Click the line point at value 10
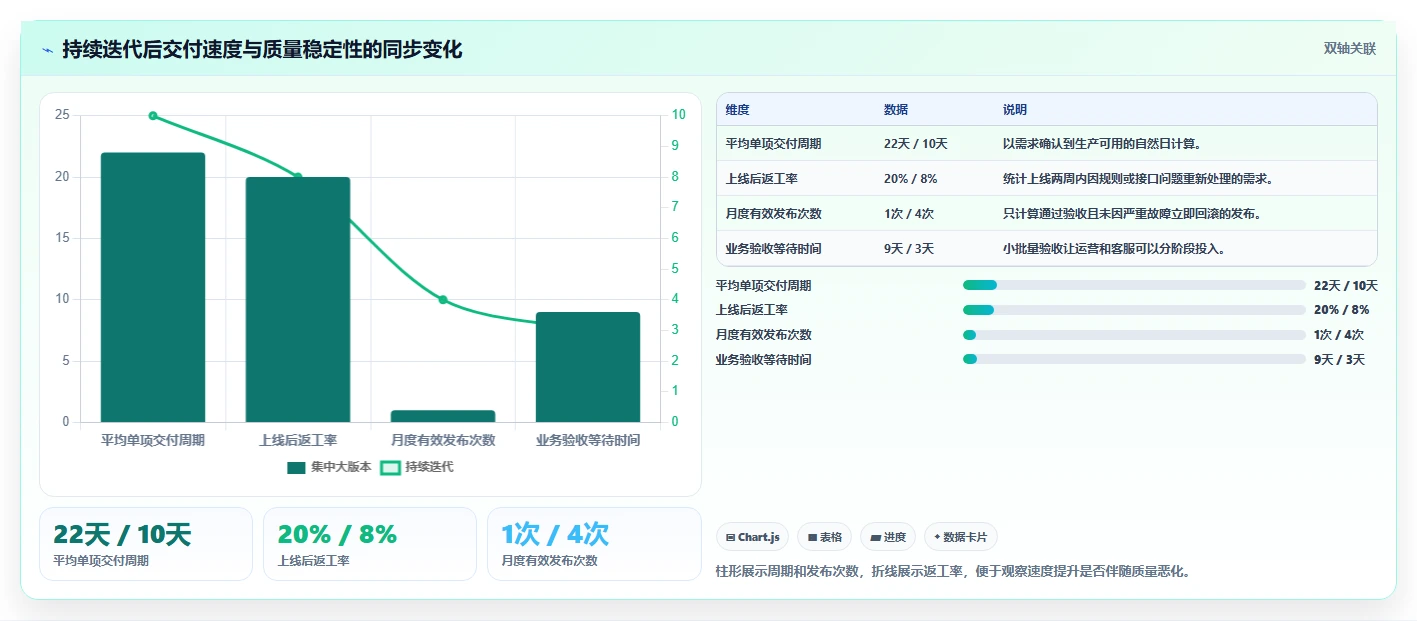The height and width of the screenshot is (621, 1417). pyautogui.click(x=153, y=116)
